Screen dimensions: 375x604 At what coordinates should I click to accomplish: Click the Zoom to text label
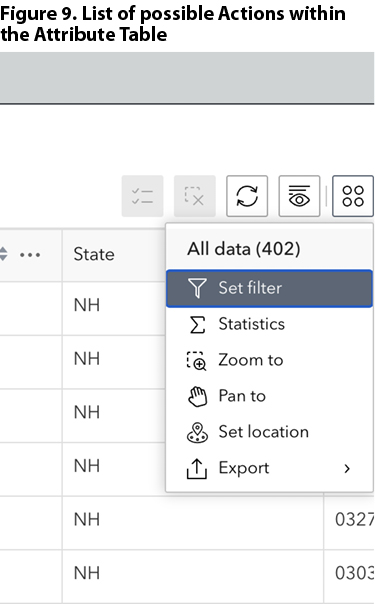251,360
